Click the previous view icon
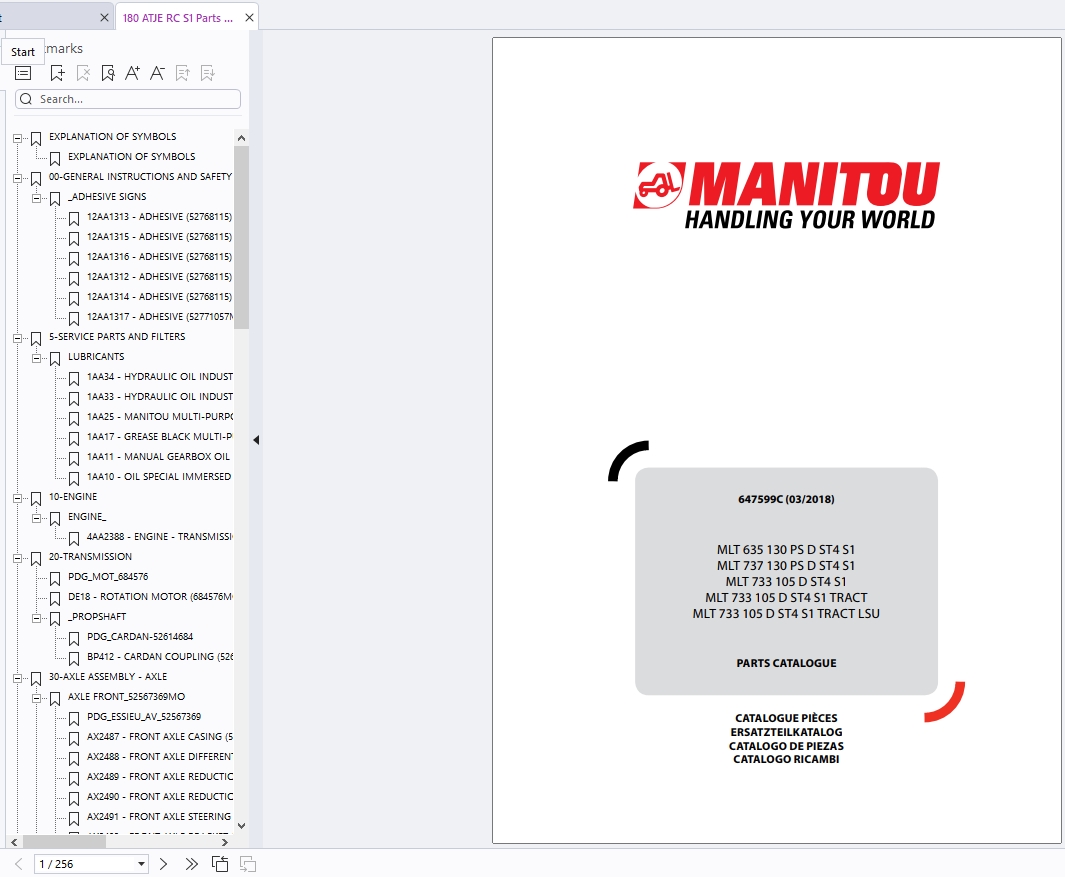The image size is (1065, 877). [220, 864]
